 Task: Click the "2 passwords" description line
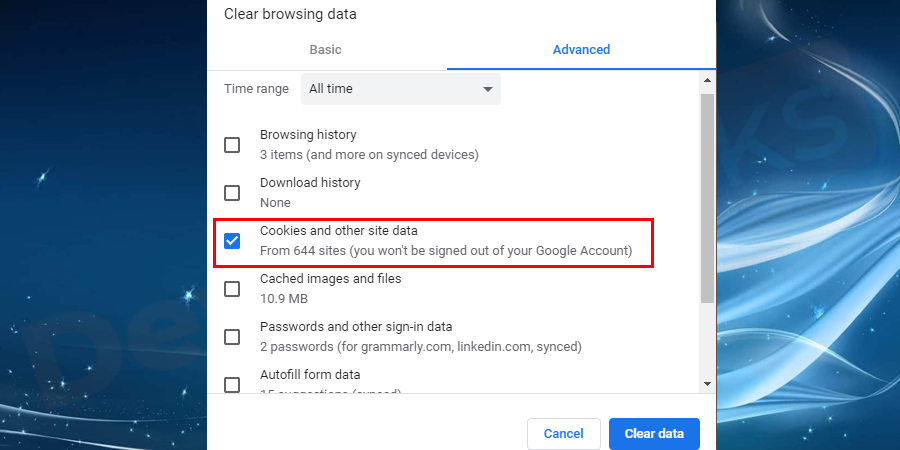[421, 347]
